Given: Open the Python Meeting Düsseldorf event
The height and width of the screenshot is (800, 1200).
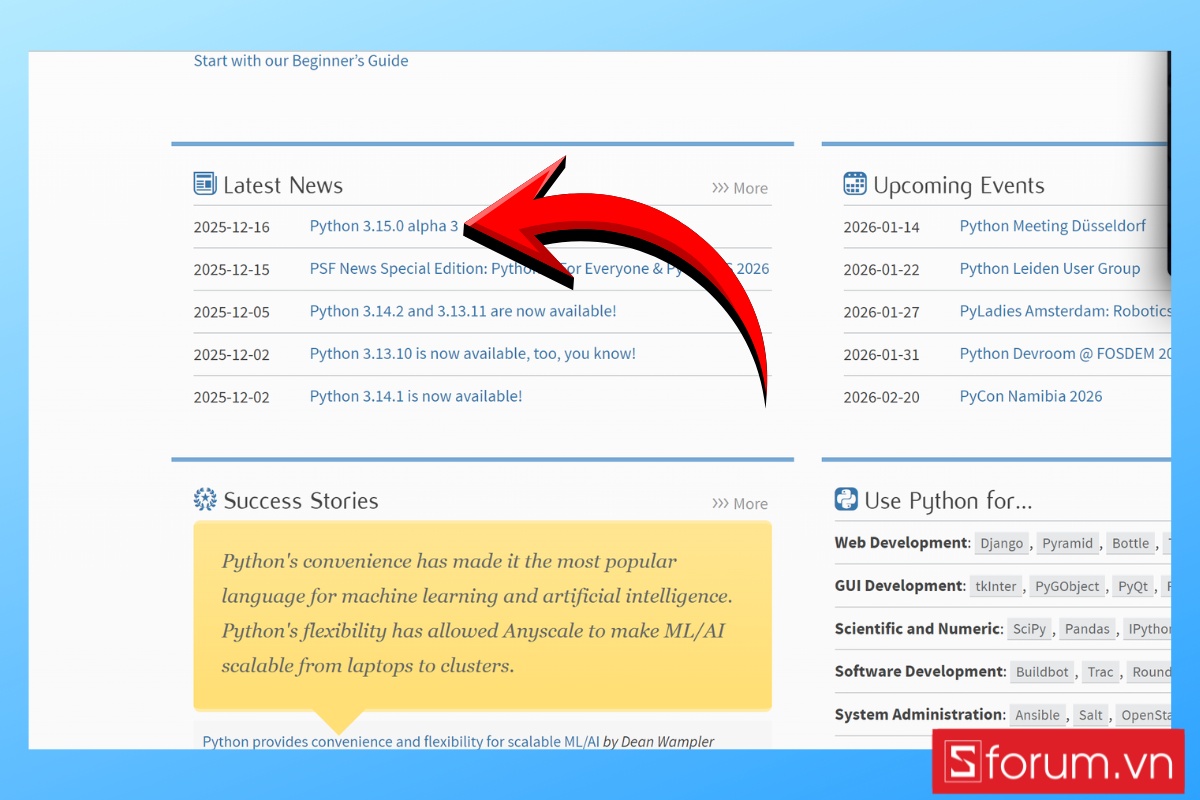Looking at the screenshot, I should pos(1053,226).
